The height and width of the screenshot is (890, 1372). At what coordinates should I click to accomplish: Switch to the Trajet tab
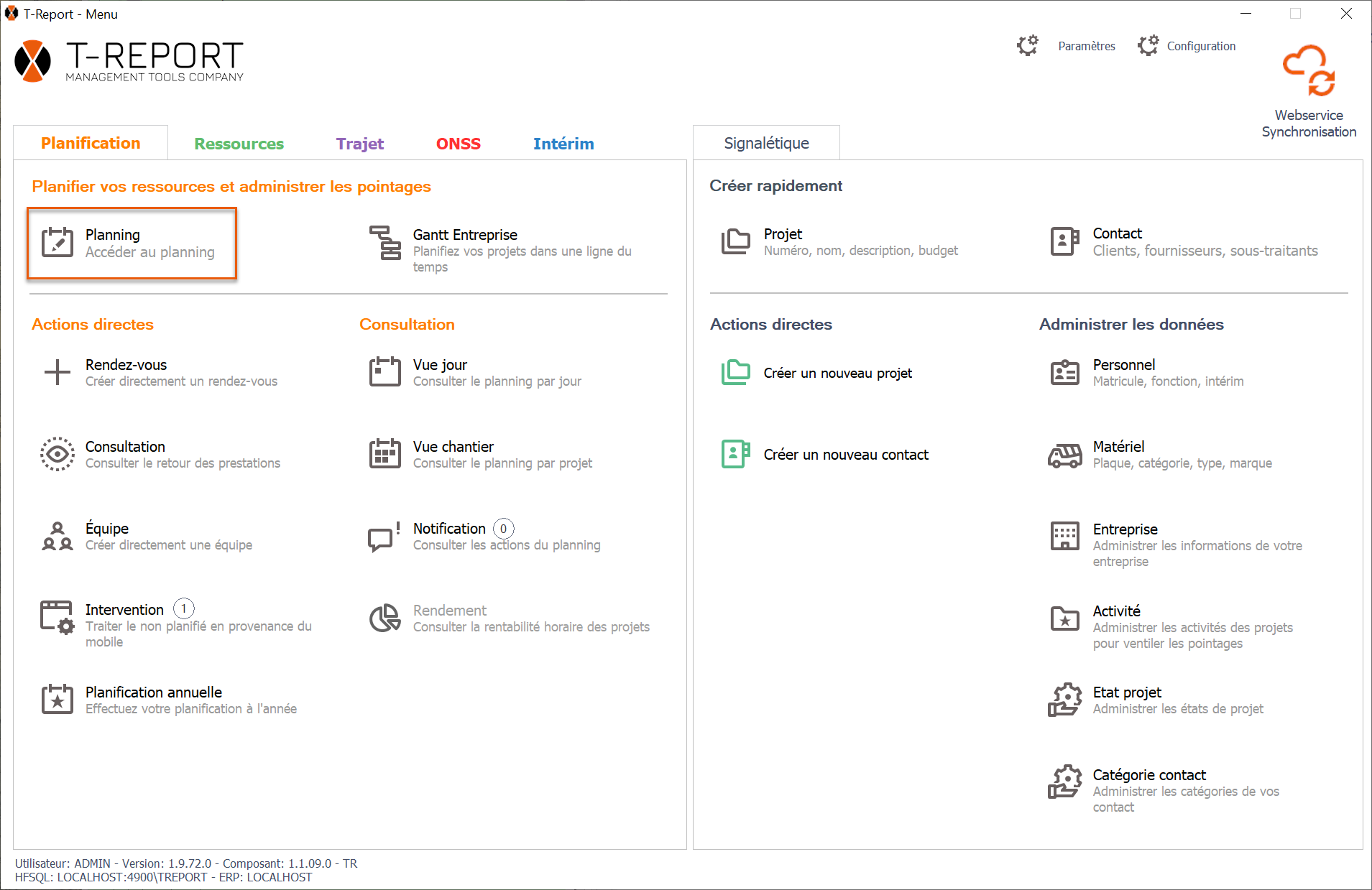click(359, 144)
